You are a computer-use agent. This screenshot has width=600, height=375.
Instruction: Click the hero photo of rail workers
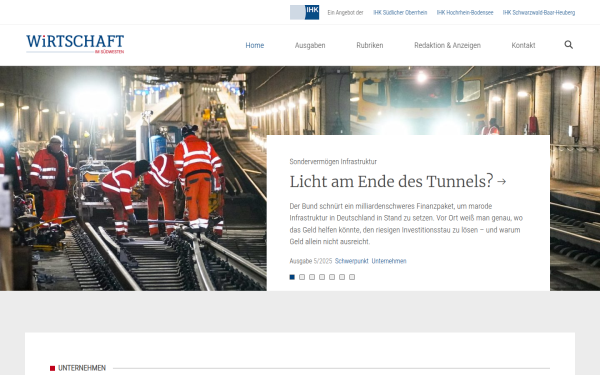(x=133, y=178)
